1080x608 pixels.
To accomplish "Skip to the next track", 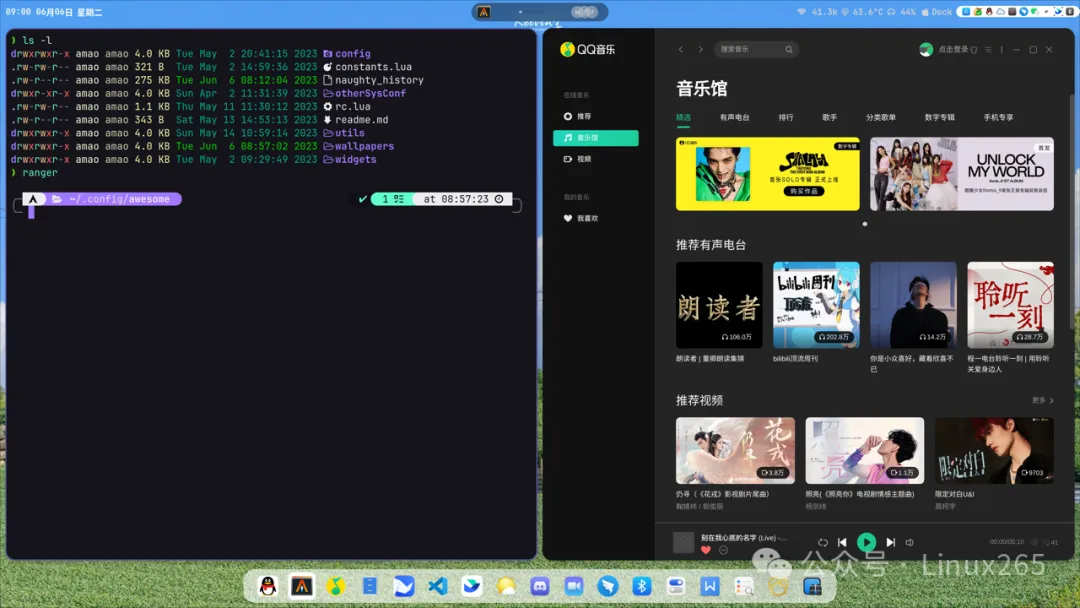I will [x=891, y=543].
